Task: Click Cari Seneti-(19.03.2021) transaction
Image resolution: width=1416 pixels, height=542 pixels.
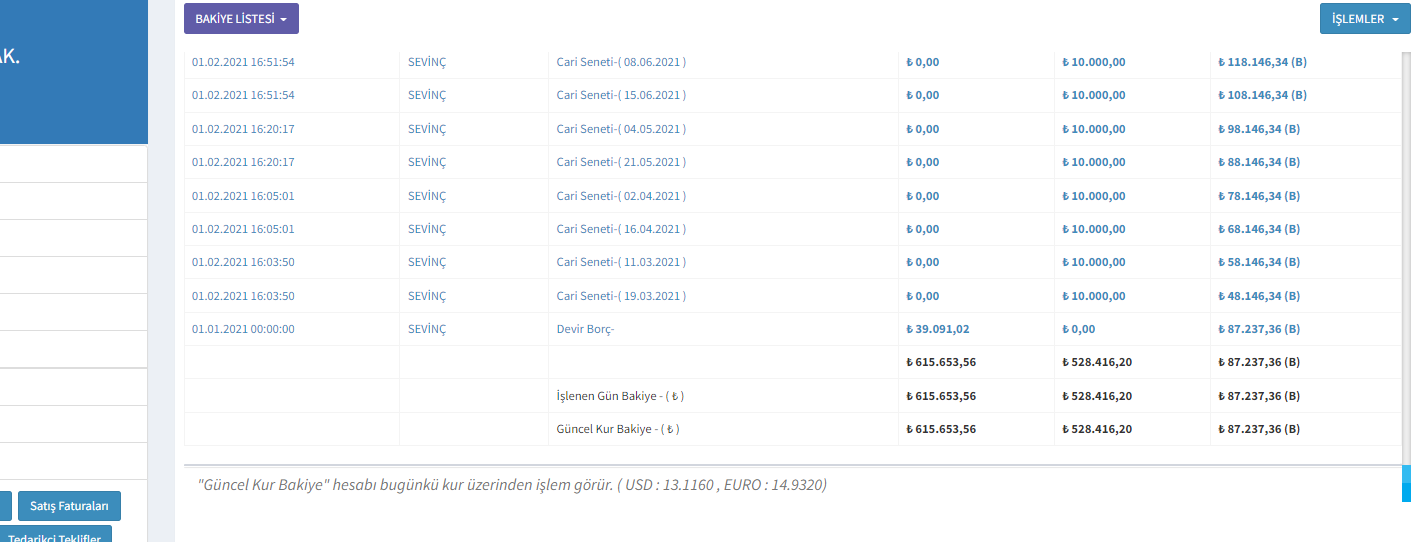Action: pyautogui.click(x=620, y=296)
